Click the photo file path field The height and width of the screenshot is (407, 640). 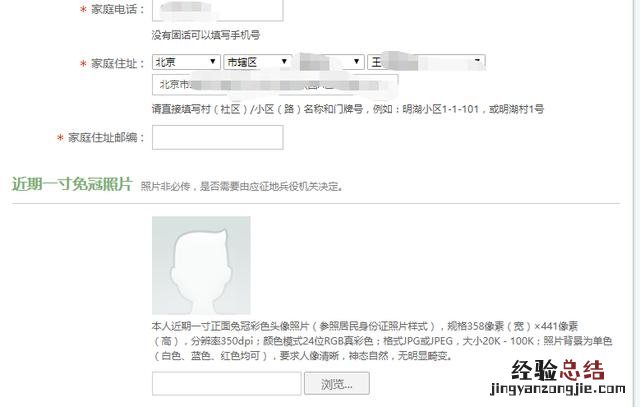227,383
